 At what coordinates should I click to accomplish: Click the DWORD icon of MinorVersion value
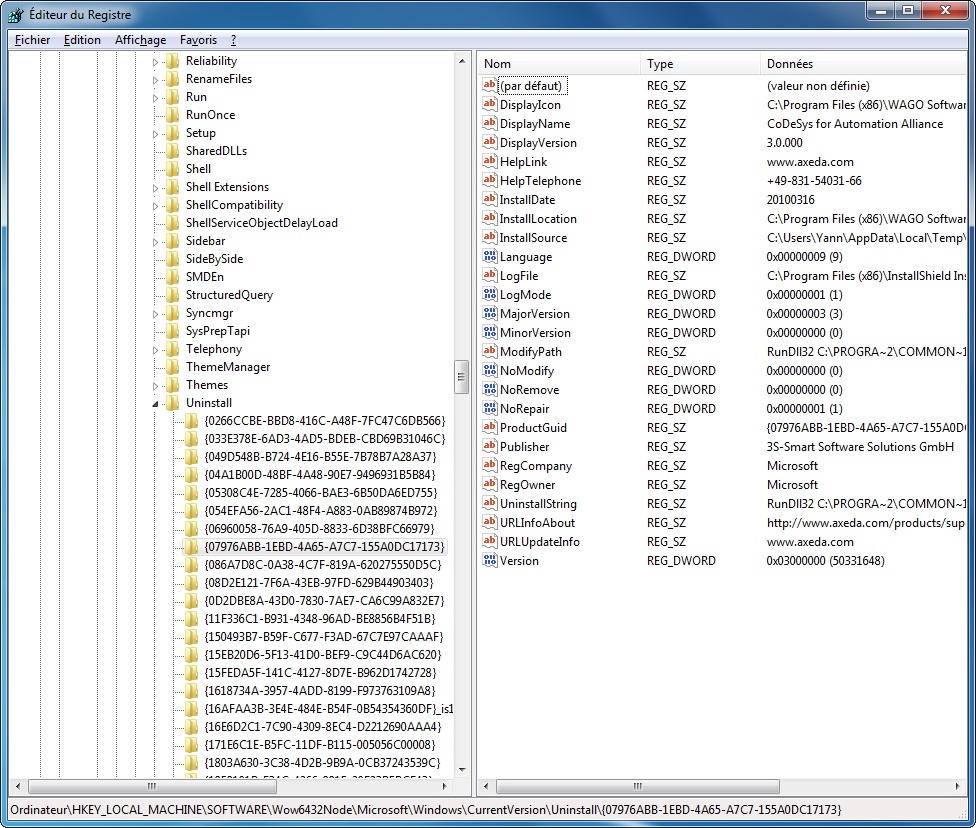pos(490,332)
